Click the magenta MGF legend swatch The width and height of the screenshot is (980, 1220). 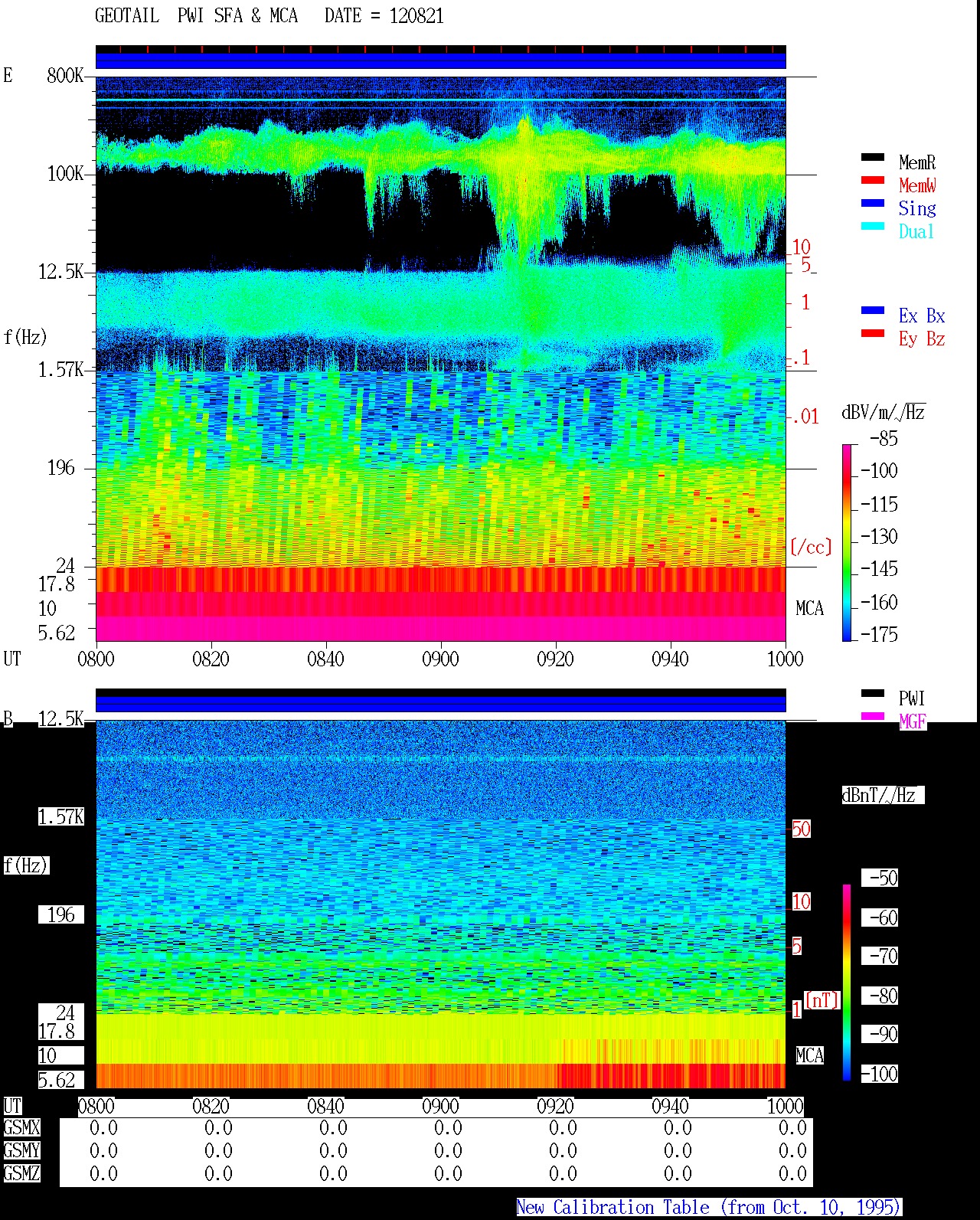(x=872, y=717)
